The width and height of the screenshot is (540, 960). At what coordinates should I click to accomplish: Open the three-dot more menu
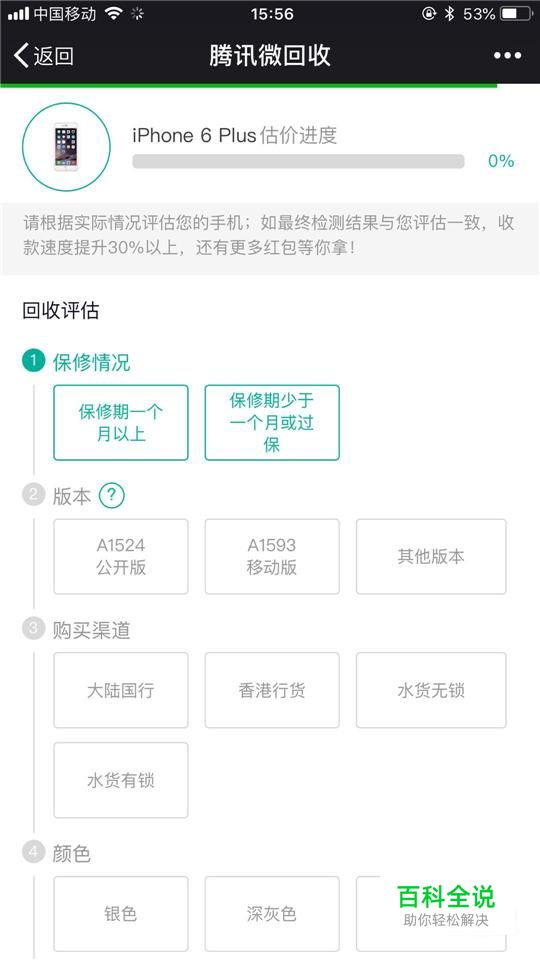(x=508, y=56)
